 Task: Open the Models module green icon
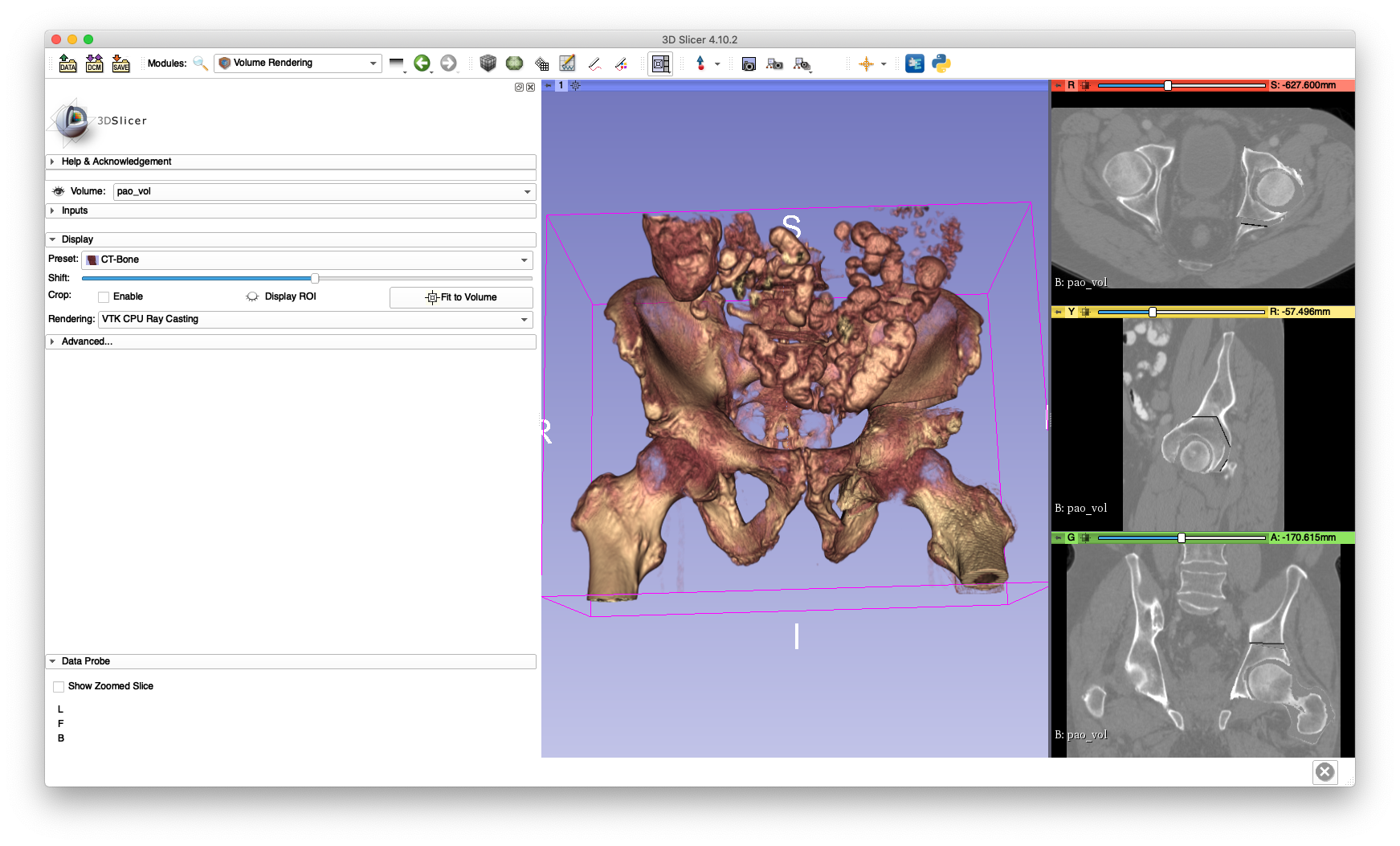[515, 63]
